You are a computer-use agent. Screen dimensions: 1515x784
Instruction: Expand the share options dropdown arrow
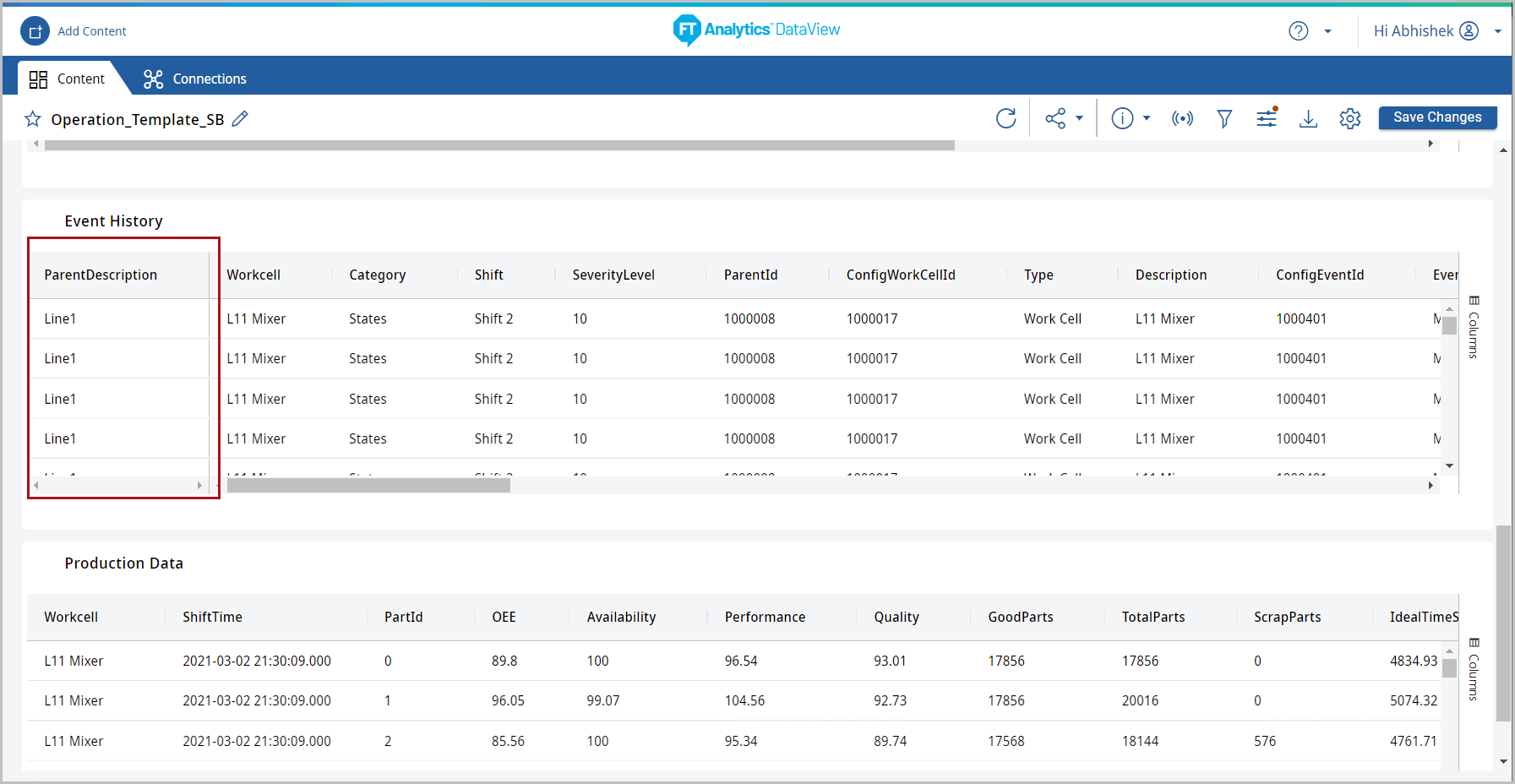pos(1079,118)
